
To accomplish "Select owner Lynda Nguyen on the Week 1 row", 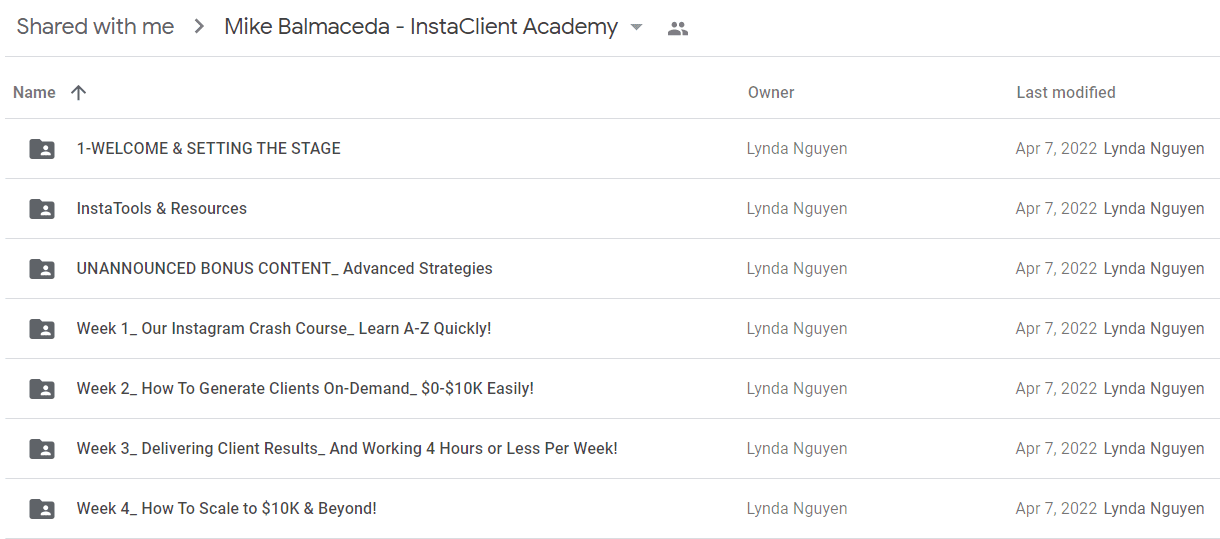I will click(797, 328).
